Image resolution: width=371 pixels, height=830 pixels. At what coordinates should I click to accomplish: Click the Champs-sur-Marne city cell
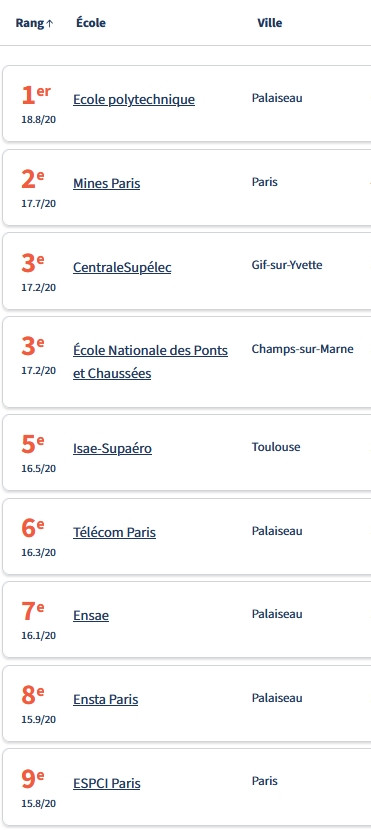pyautogui.click(x=303, y=349)
